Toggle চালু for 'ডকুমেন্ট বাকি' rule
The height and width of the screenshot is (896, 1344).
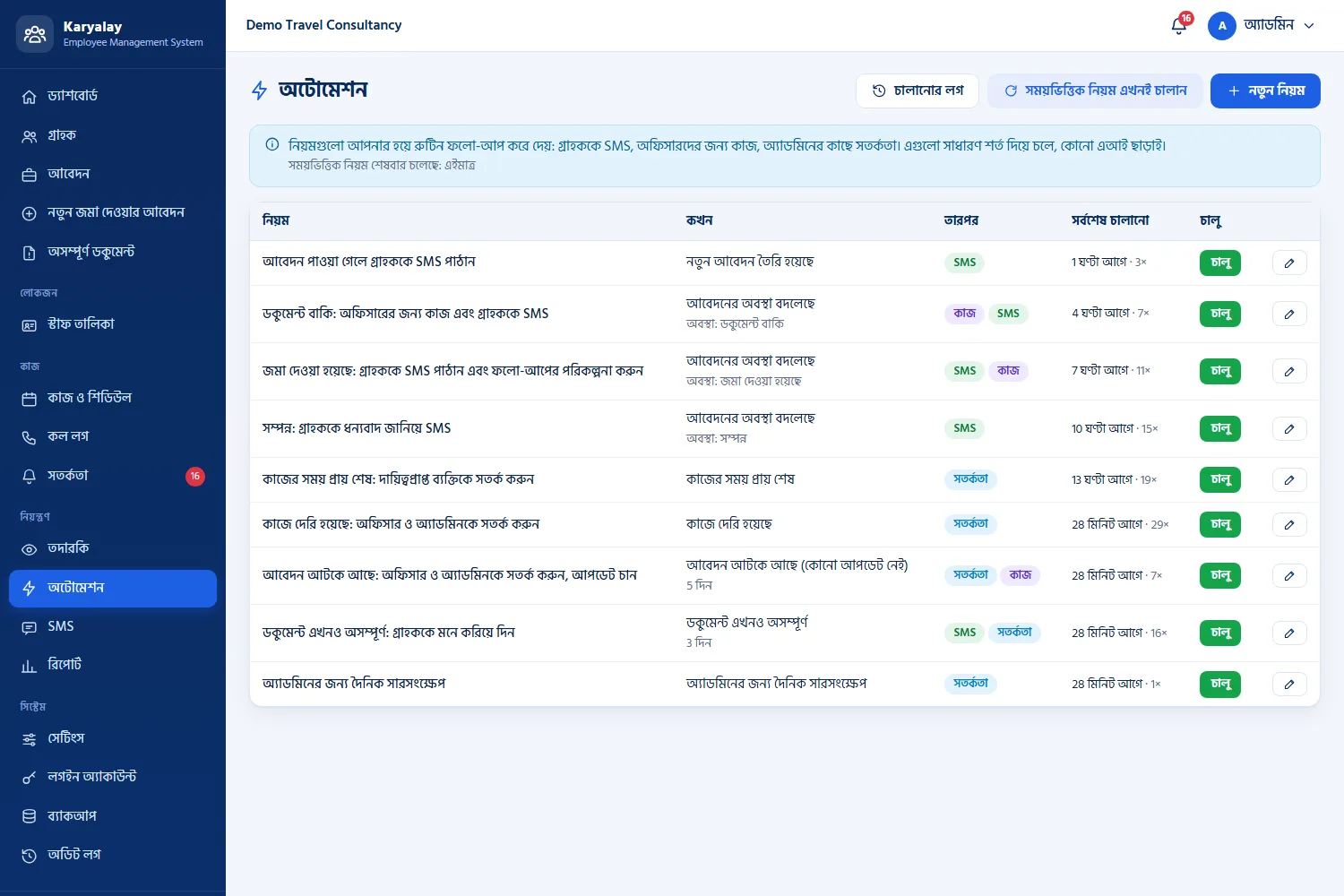click(x=1220, y=314)
